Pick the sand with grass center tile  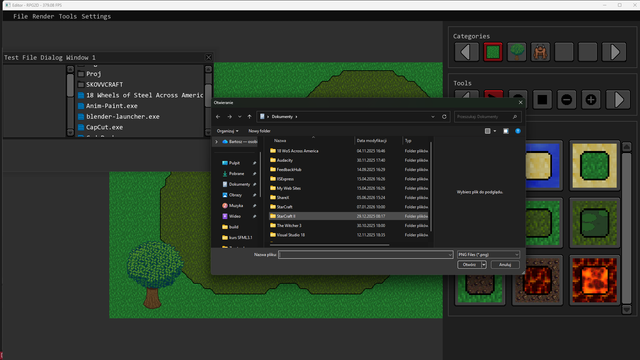click(594, 165)
